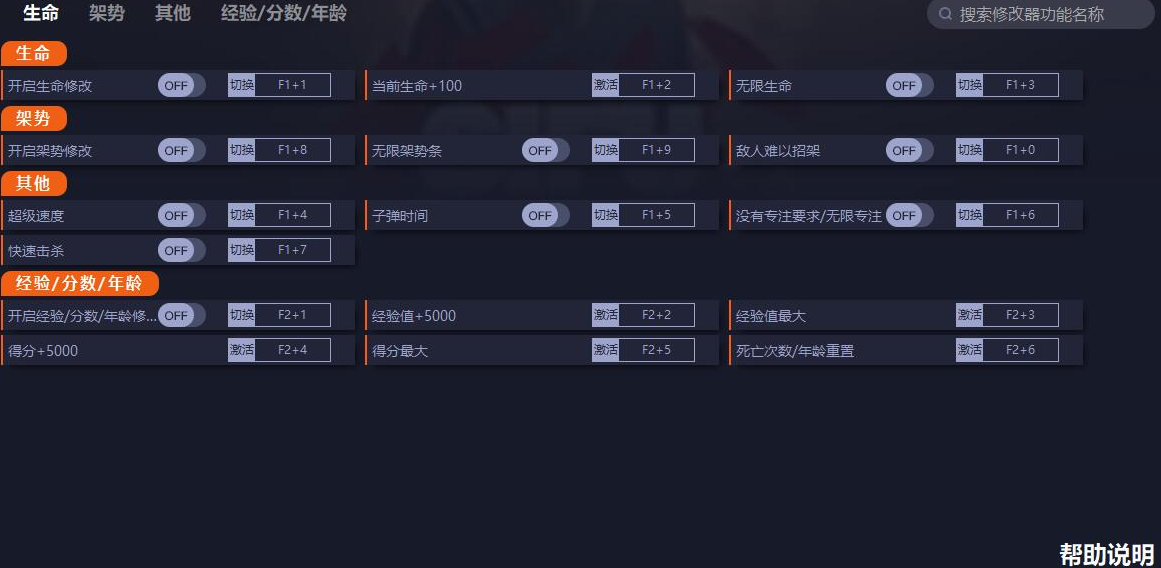Viewport: 1161px width, 568px height.
Task: Click F1+6 hotkey box for 无限专注
Action: (x=1020, y=215)
